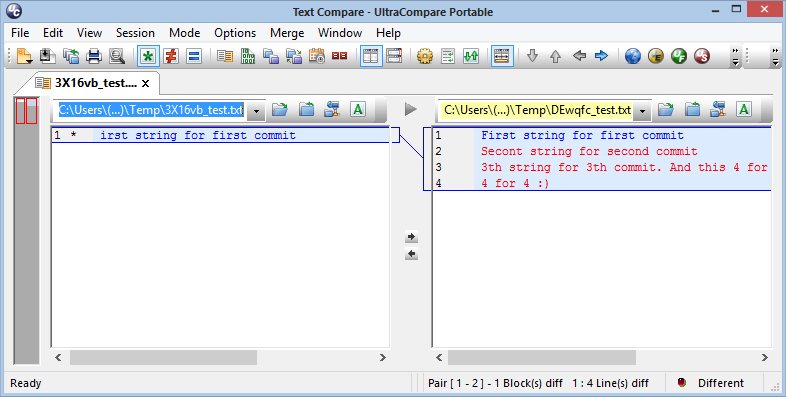Launch UltraSentry from red round icon
This screenshot has width=786, height=397.
pos(702,56)
